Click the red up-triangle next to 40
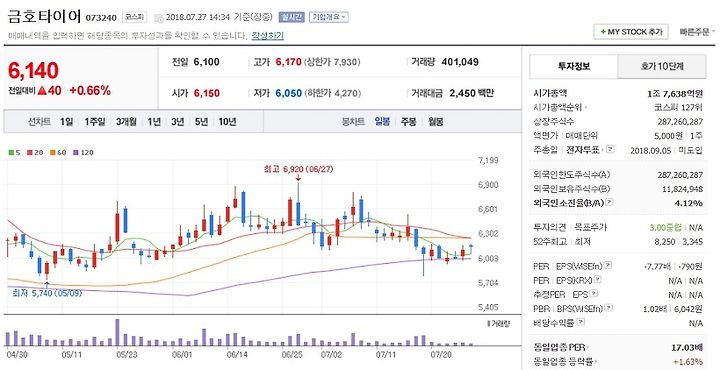The height and width of the screenshot is (370, 720). [x=42, y=91]
